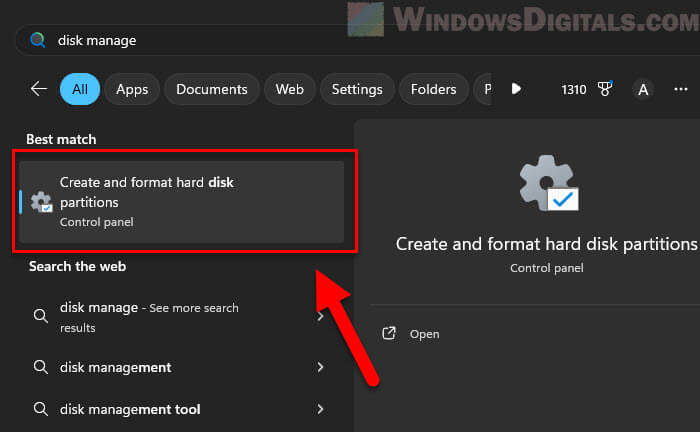Click Control panel label in preview pane
The width and height of the screenshot is (700, 432).
(x=546, y=268)
